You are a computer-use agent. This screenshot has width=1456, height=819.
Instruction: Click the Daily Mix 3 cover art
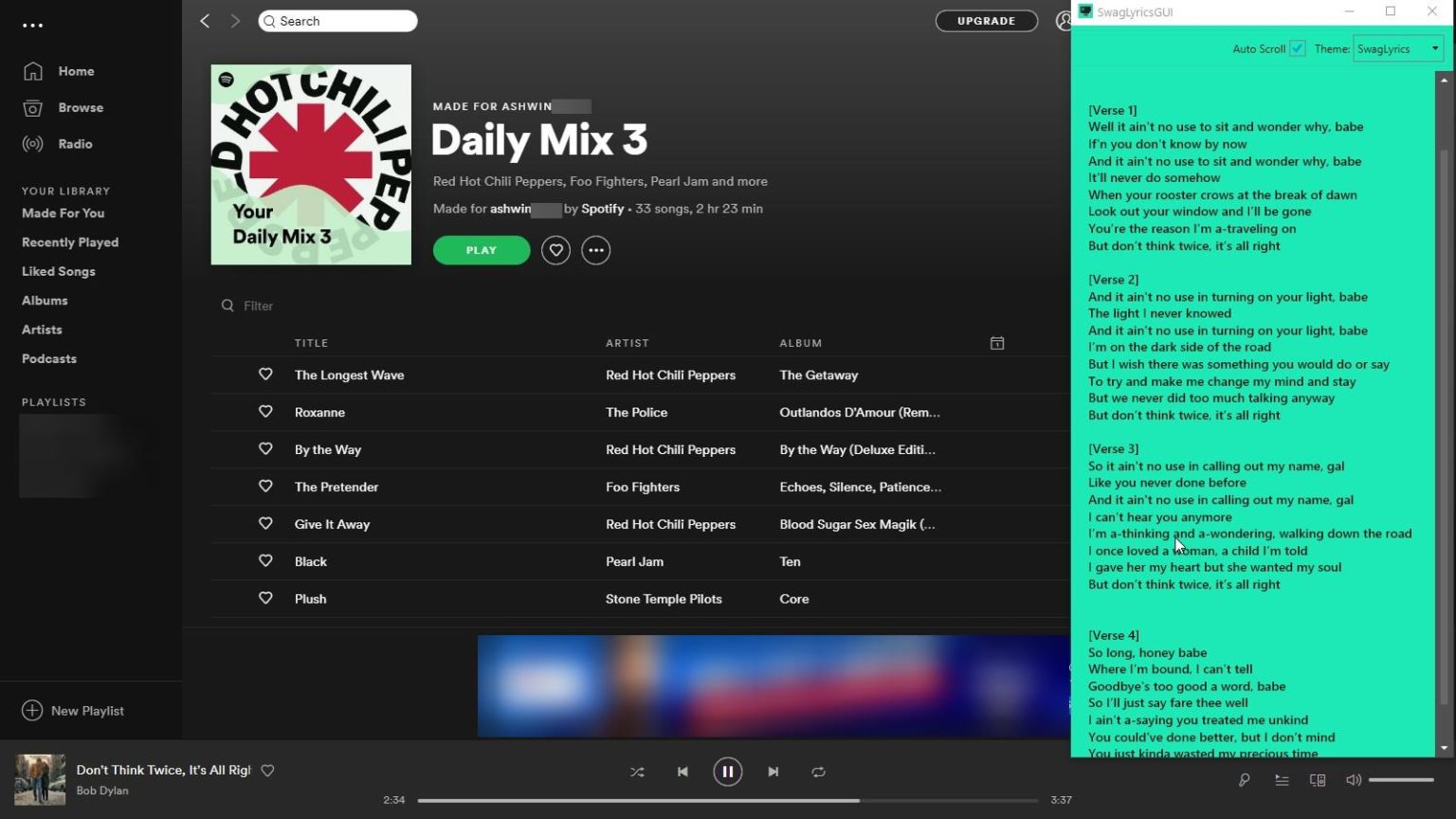pyautogui.click(x=311, y=165)
